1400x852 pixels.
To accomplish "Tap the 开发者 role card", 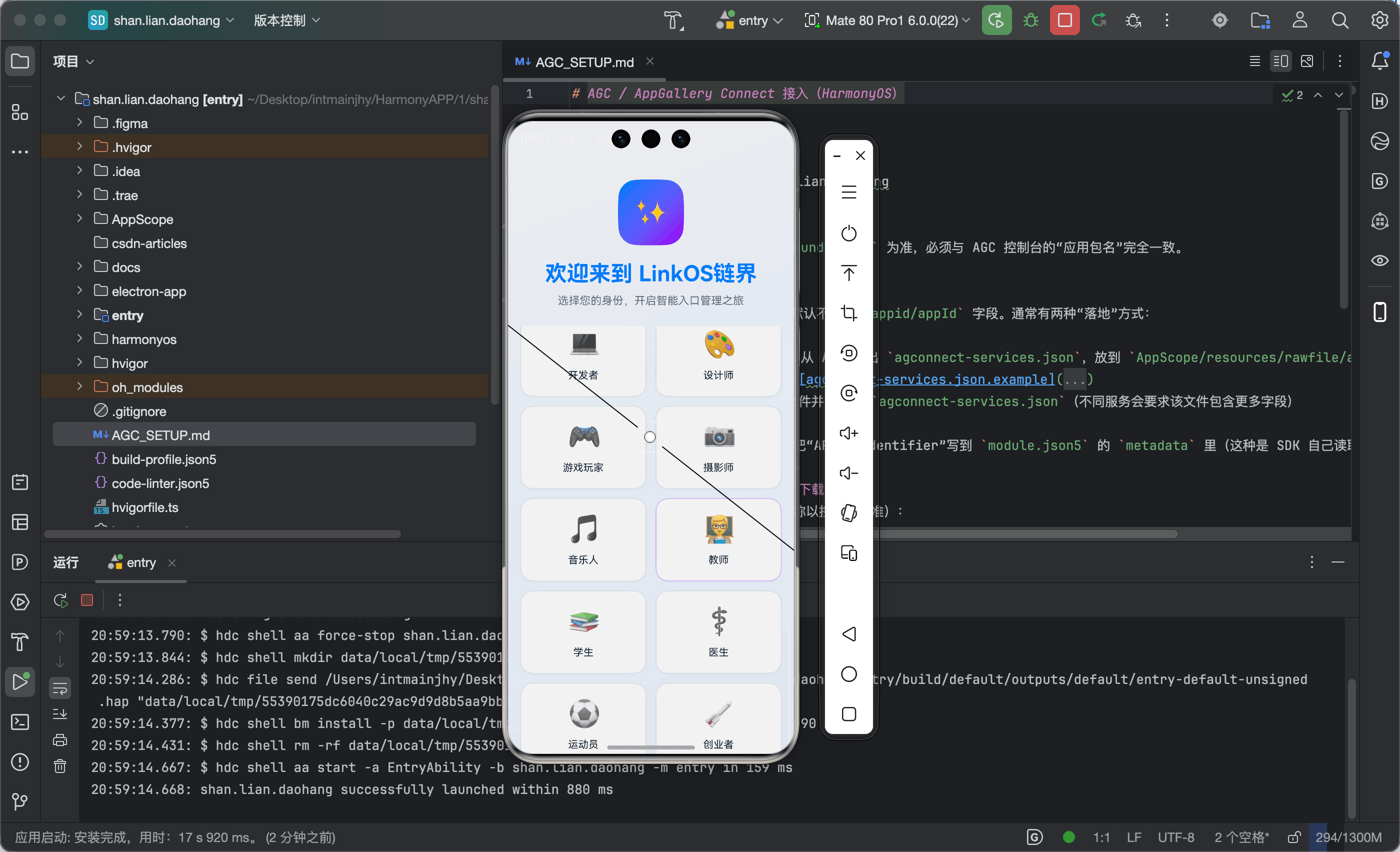I will [x=583, y=360].
